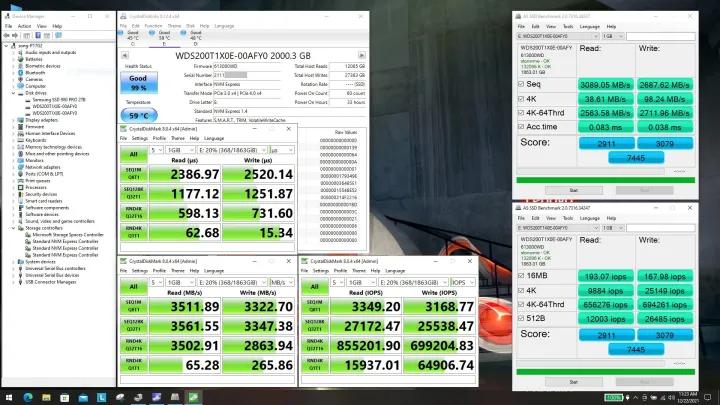Open the Action menu in Device Manager
Viewport: 720px width, 405px height.
coord(24,26)
